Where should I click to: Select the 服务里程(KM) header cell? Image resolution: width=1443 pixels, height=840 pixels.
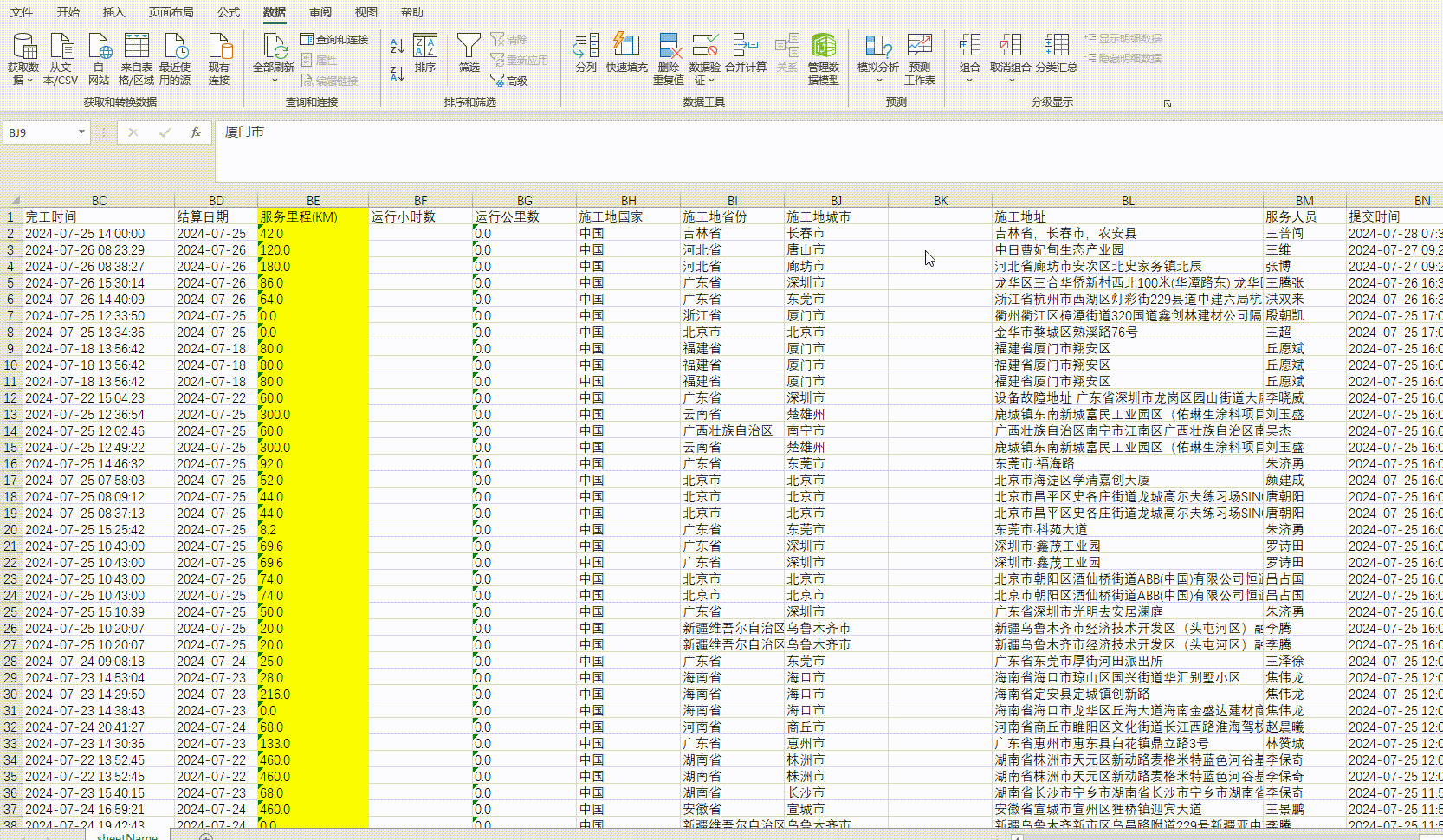pos(313,216)
